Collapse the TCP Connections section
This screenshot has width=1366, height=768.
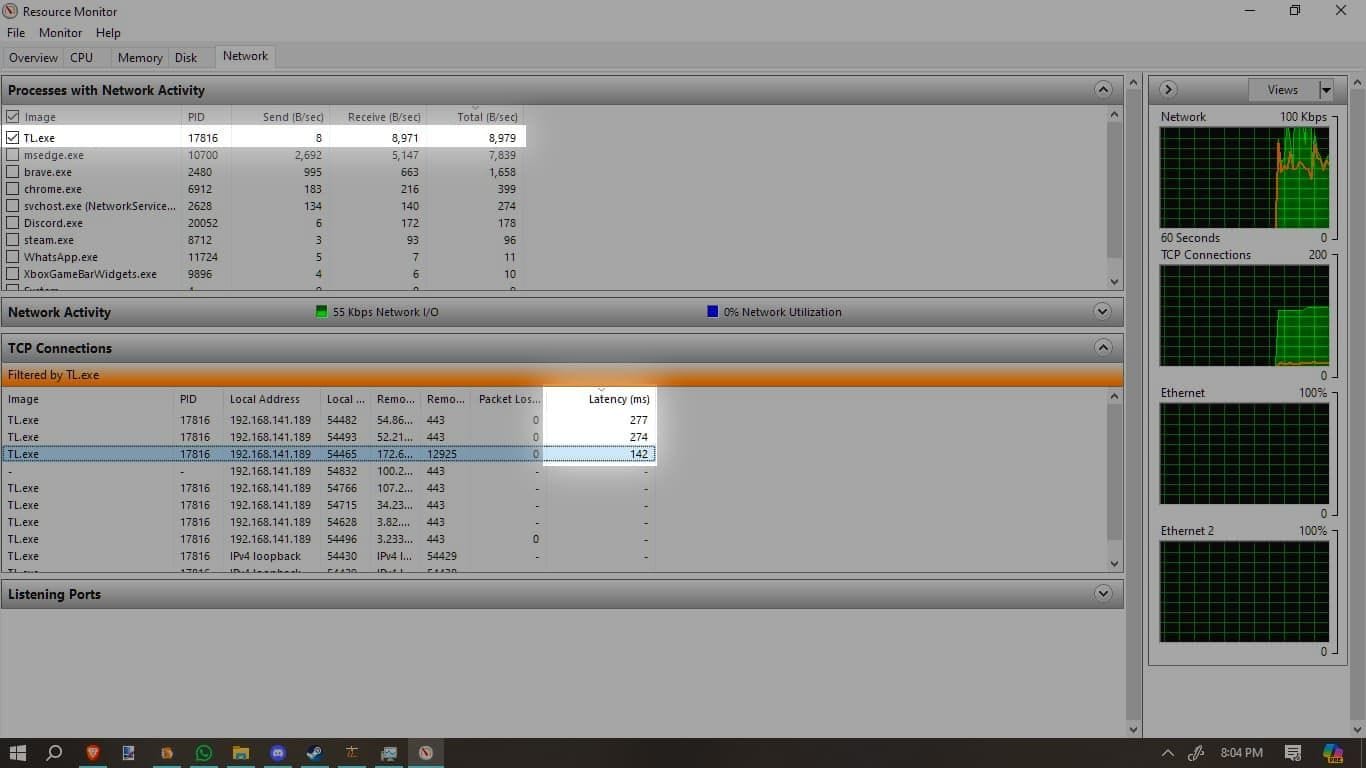(x=1102, y=348)
